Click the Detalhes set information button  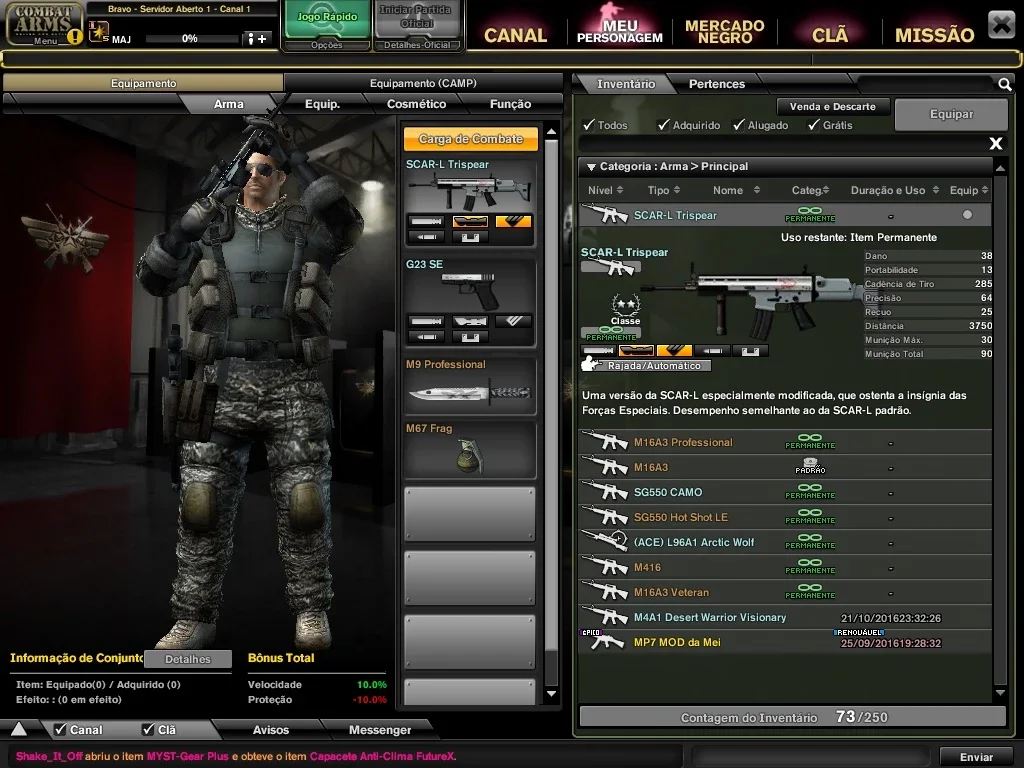click(187, 659)
